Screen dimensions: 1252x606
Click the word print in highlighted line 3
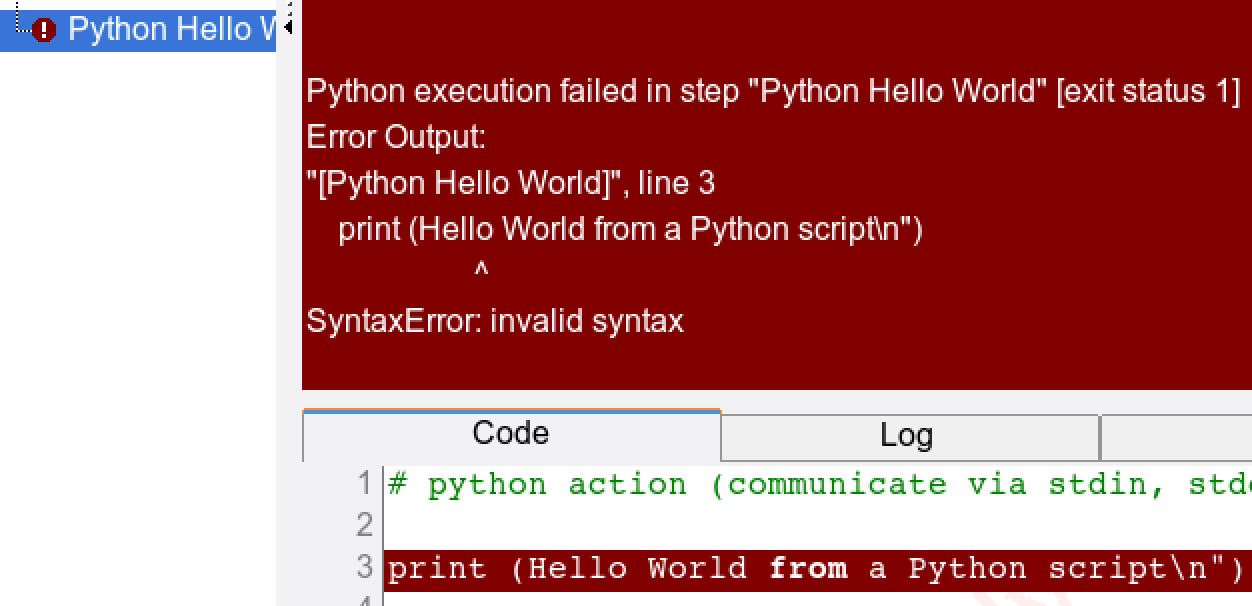(437, 569)
